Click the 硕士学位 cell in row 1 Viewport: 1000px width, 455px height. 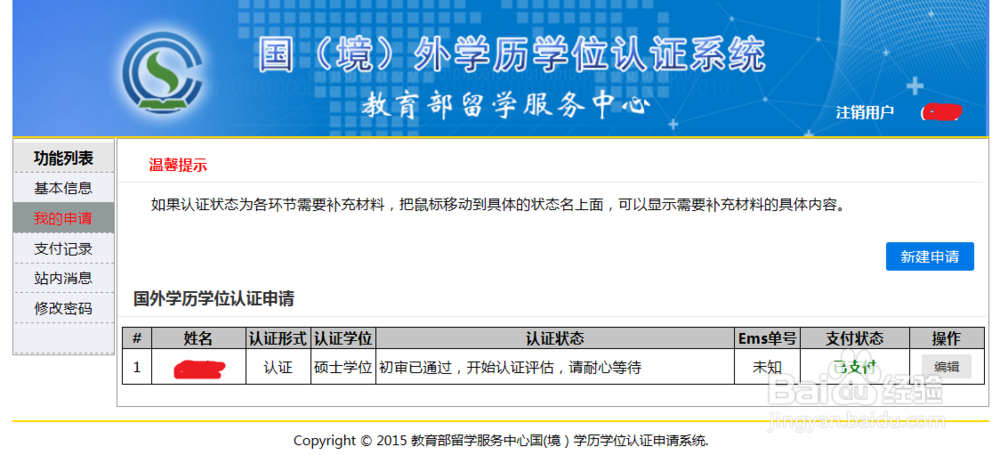(343, 368)
